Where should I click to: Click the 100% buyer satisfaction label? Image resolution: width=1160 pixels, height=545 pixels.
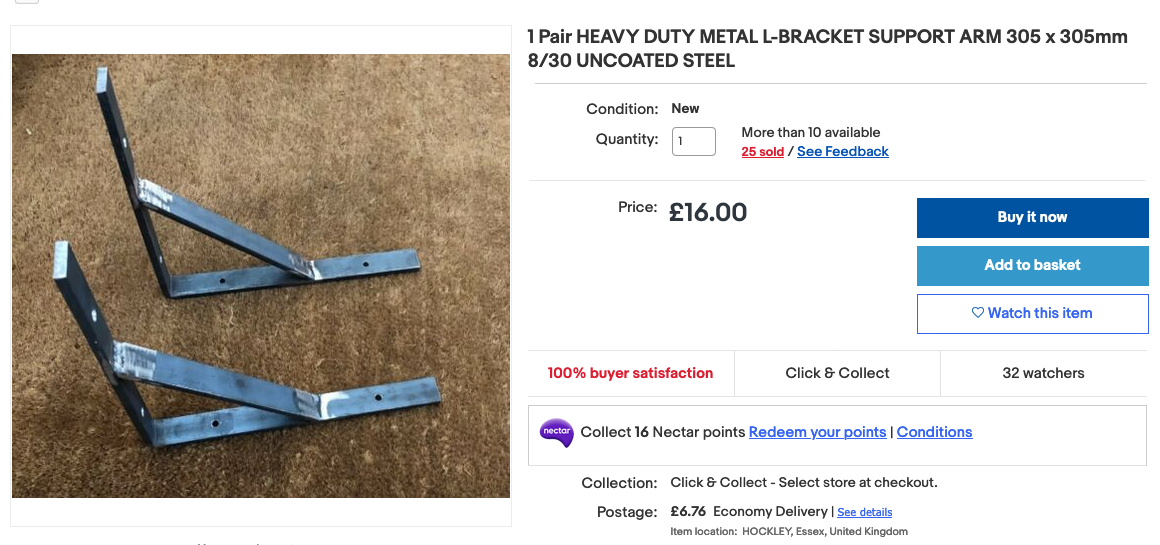click(630, 373)
